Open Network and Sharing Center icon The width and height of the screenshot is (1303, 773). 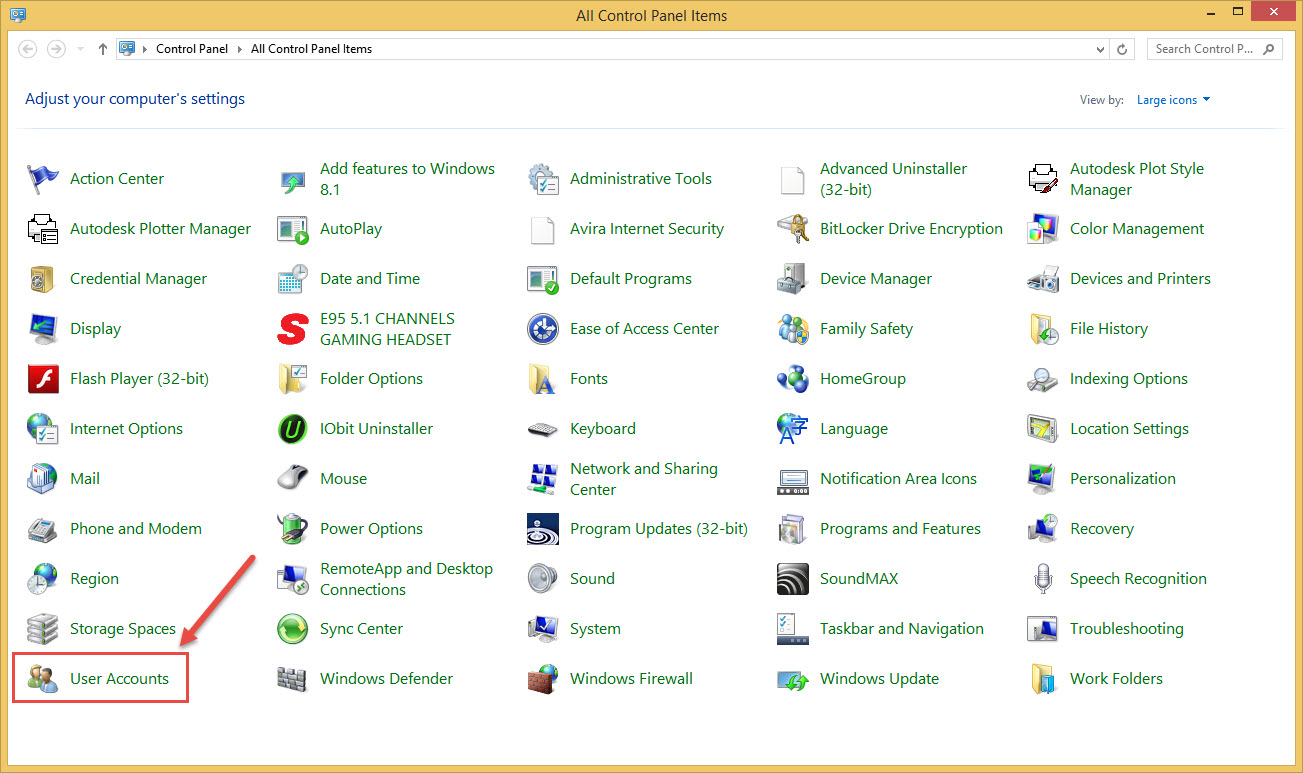pyautogui.click(x=543, y=479)
